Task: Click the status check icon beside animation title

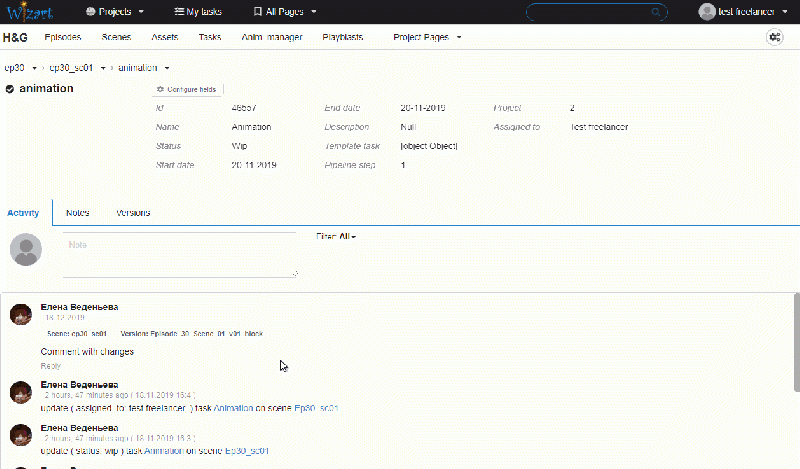Action: [x=10, y=89]
